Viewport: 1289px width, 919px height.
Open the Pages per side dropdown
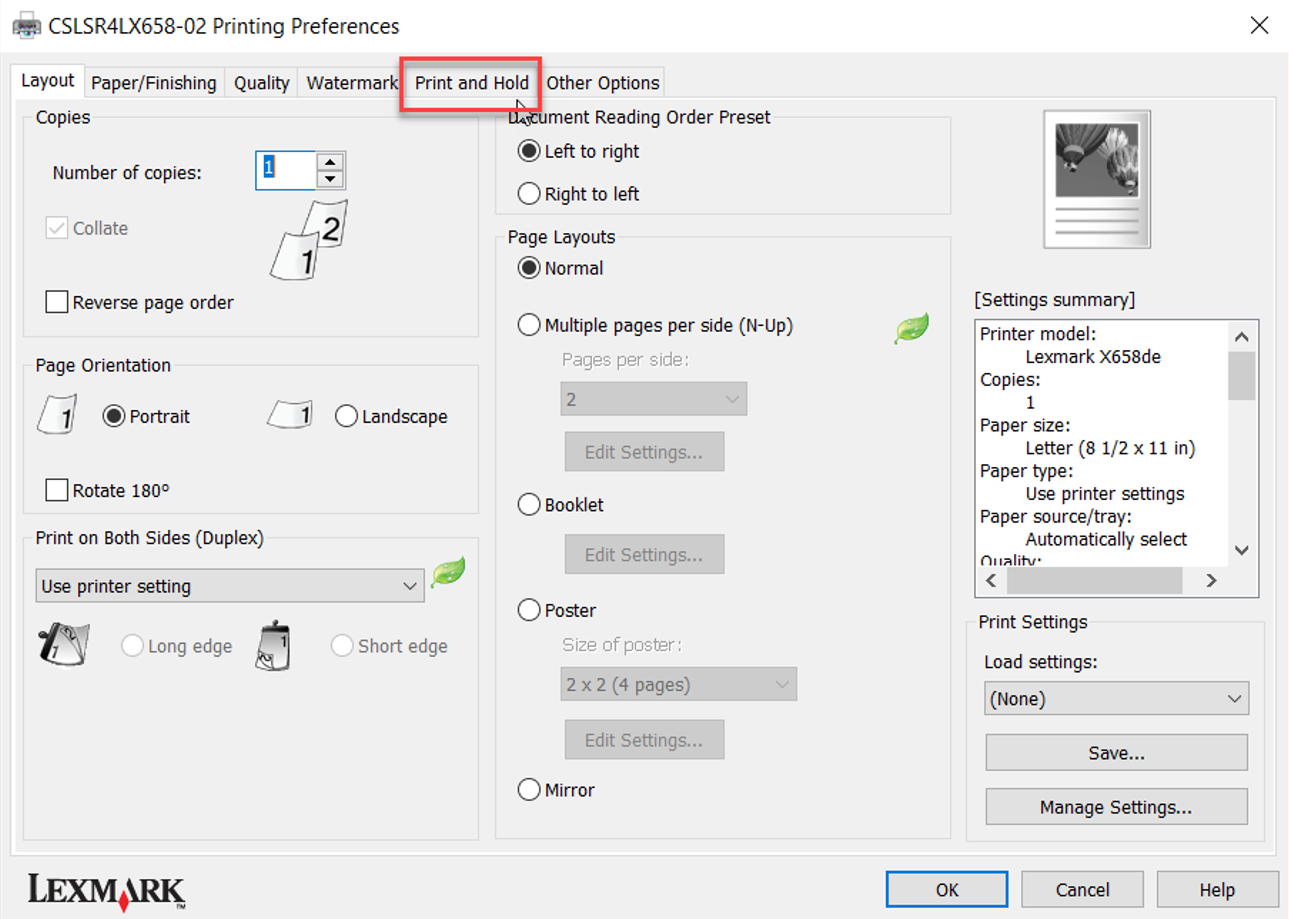[653, 399]
